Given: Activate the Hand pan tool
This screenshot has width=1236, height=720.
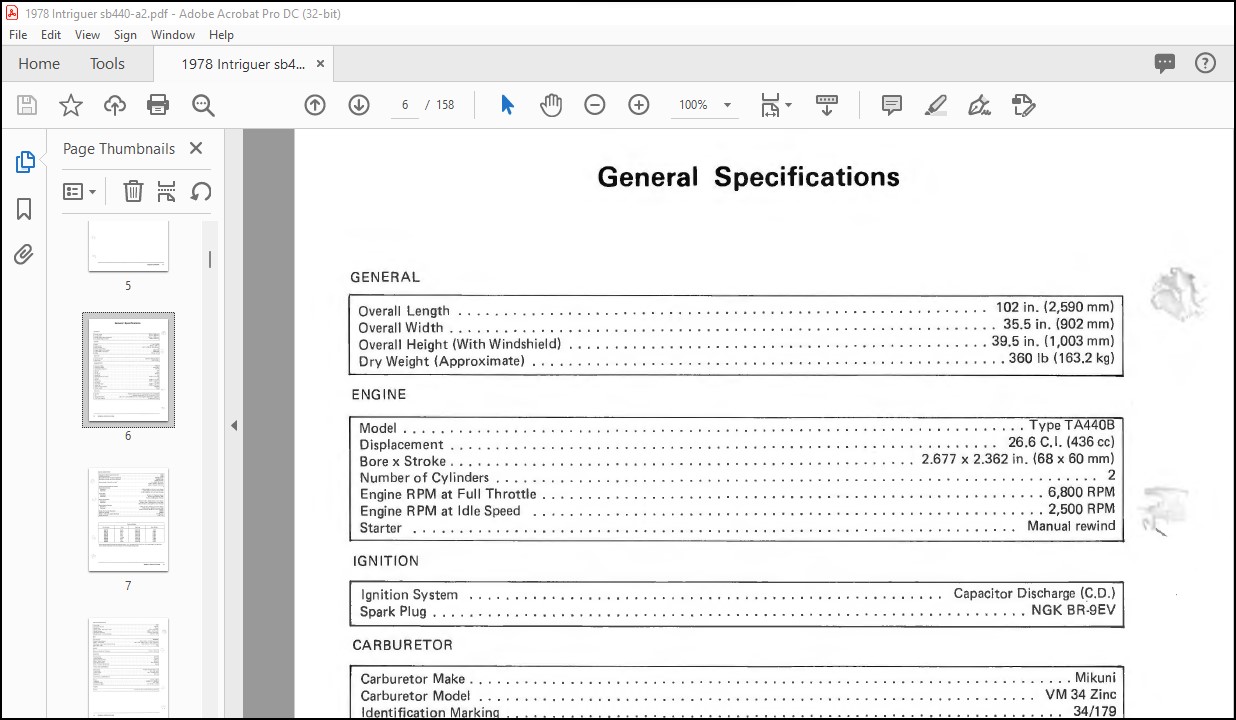Looking at the screenshot, I should coord(551,105).
